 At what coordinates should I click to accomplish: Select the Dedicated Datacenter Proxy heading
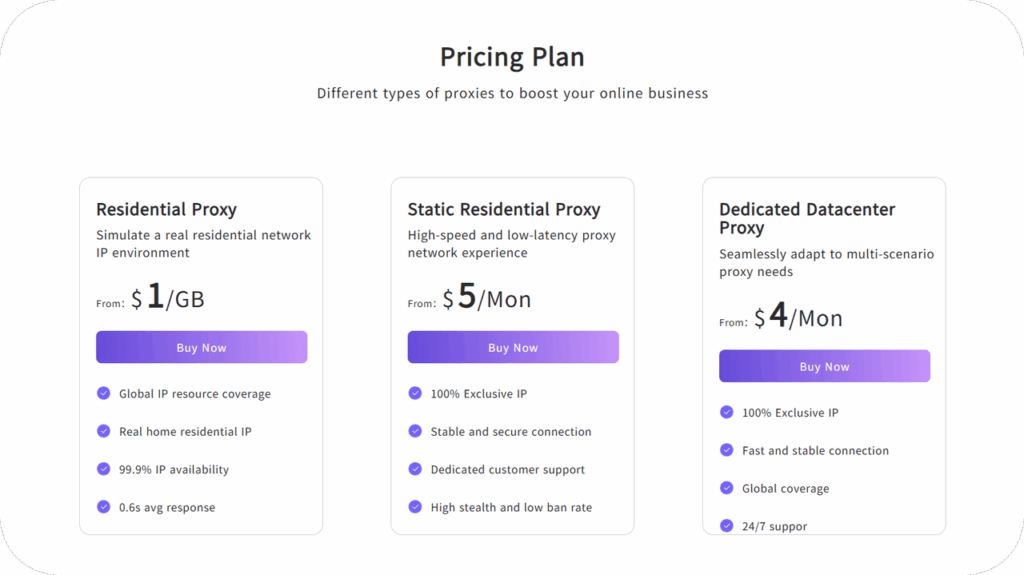(807, 218)
